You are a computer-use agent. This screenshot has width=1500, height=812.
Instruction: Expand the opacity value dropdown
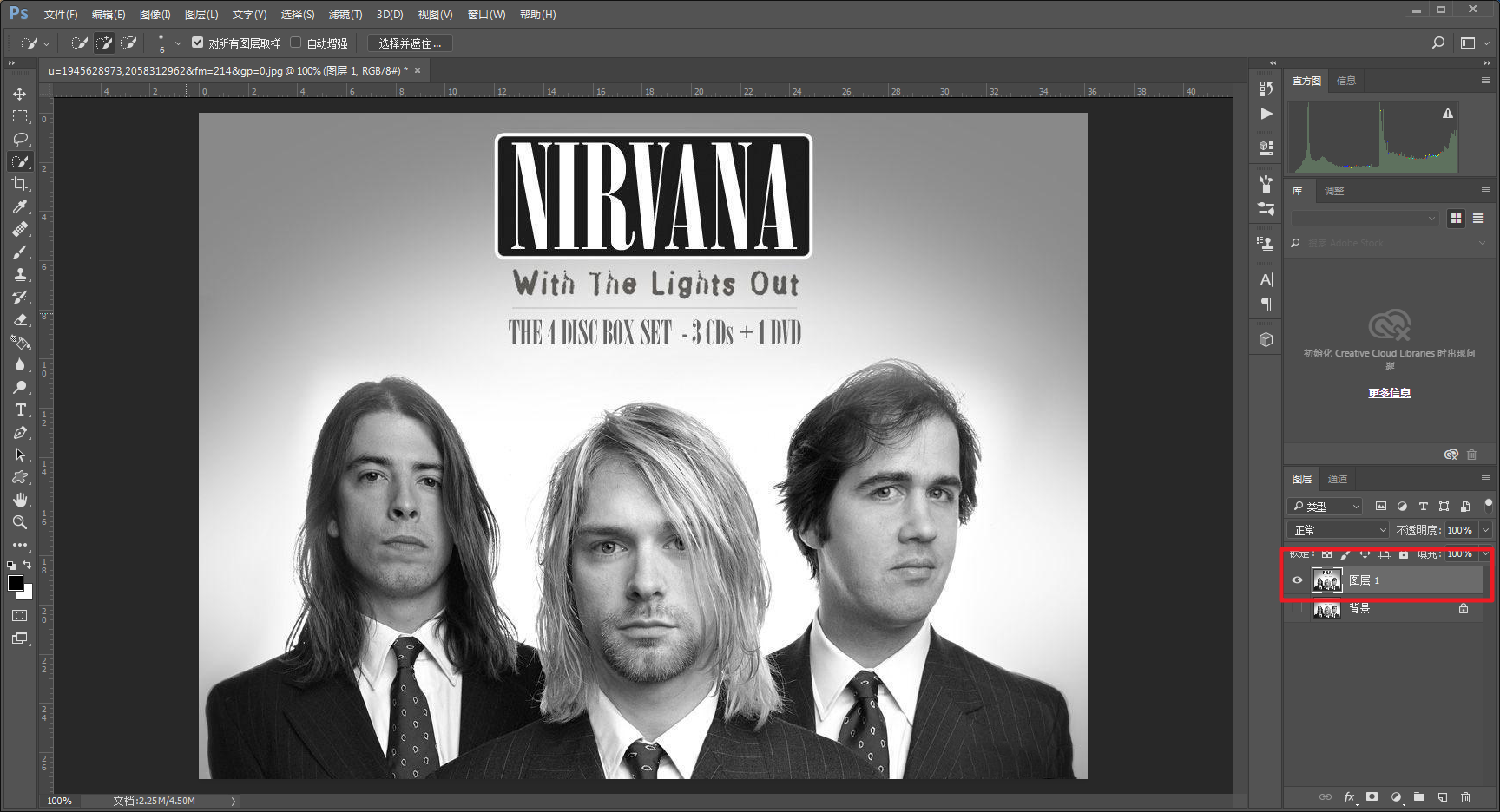pos(1485,530)
